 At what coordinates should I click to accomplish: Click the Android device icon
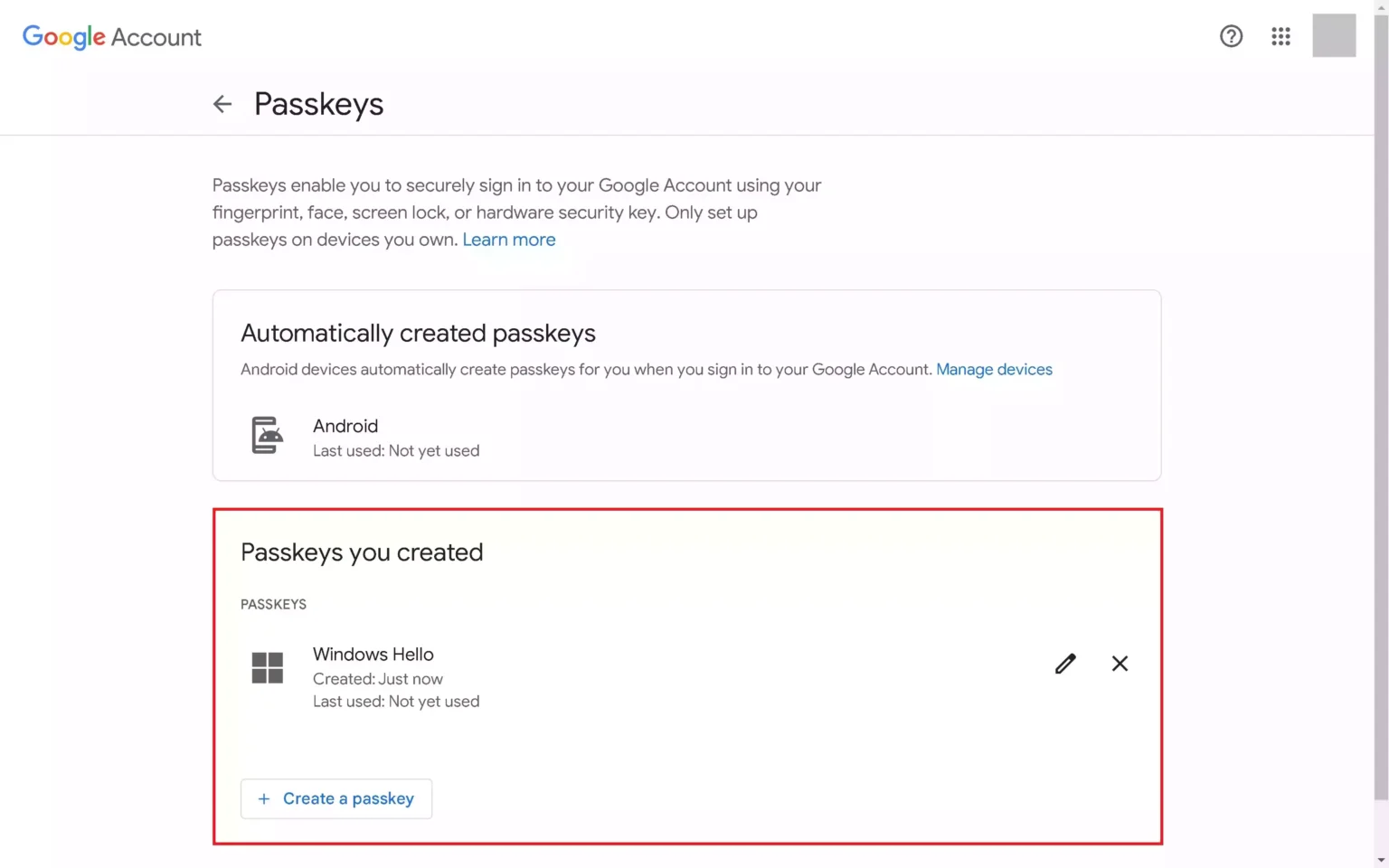[267, 435]
